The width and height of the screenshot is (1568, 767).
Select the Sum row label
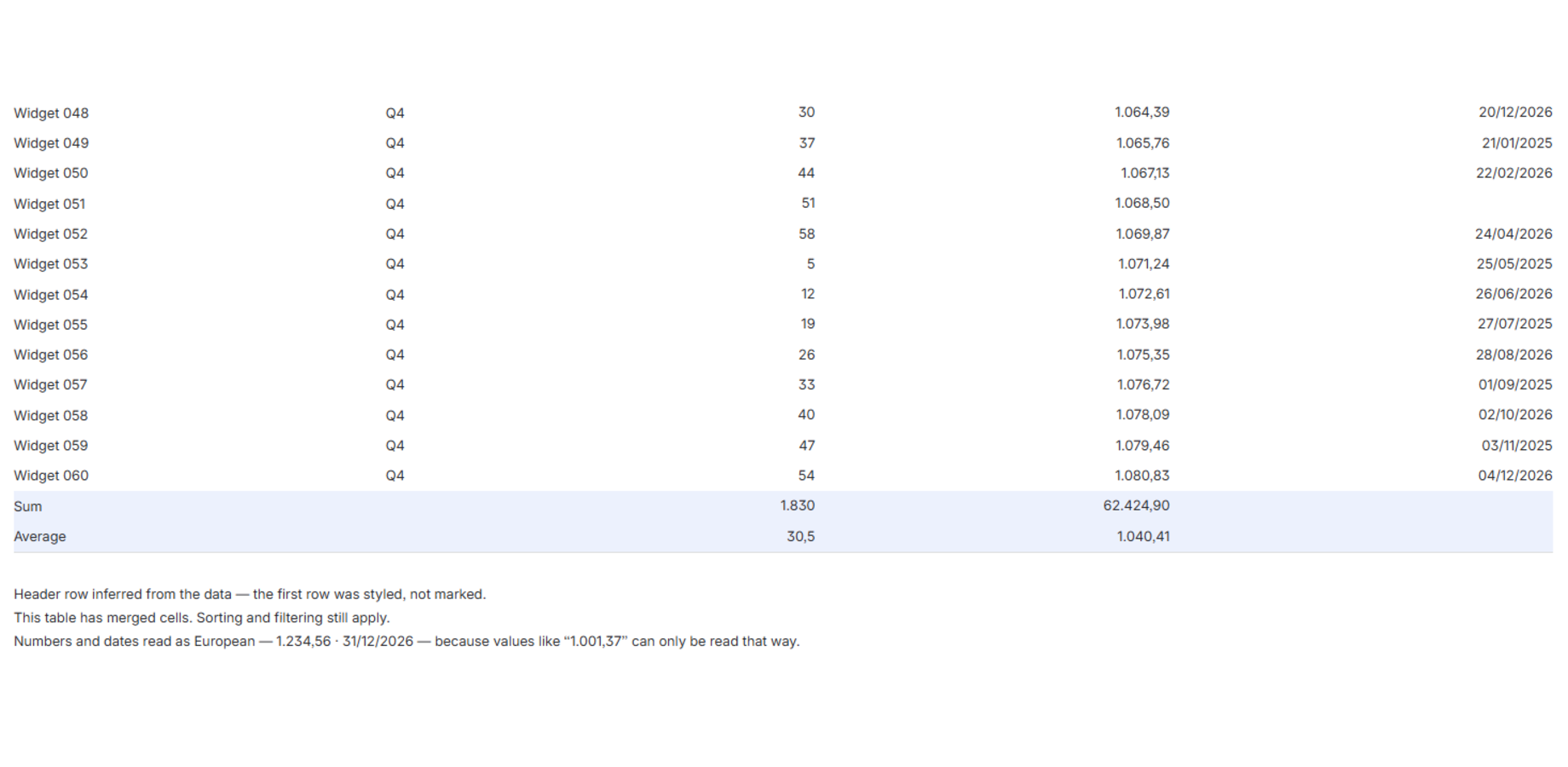[x=27, y=506]
